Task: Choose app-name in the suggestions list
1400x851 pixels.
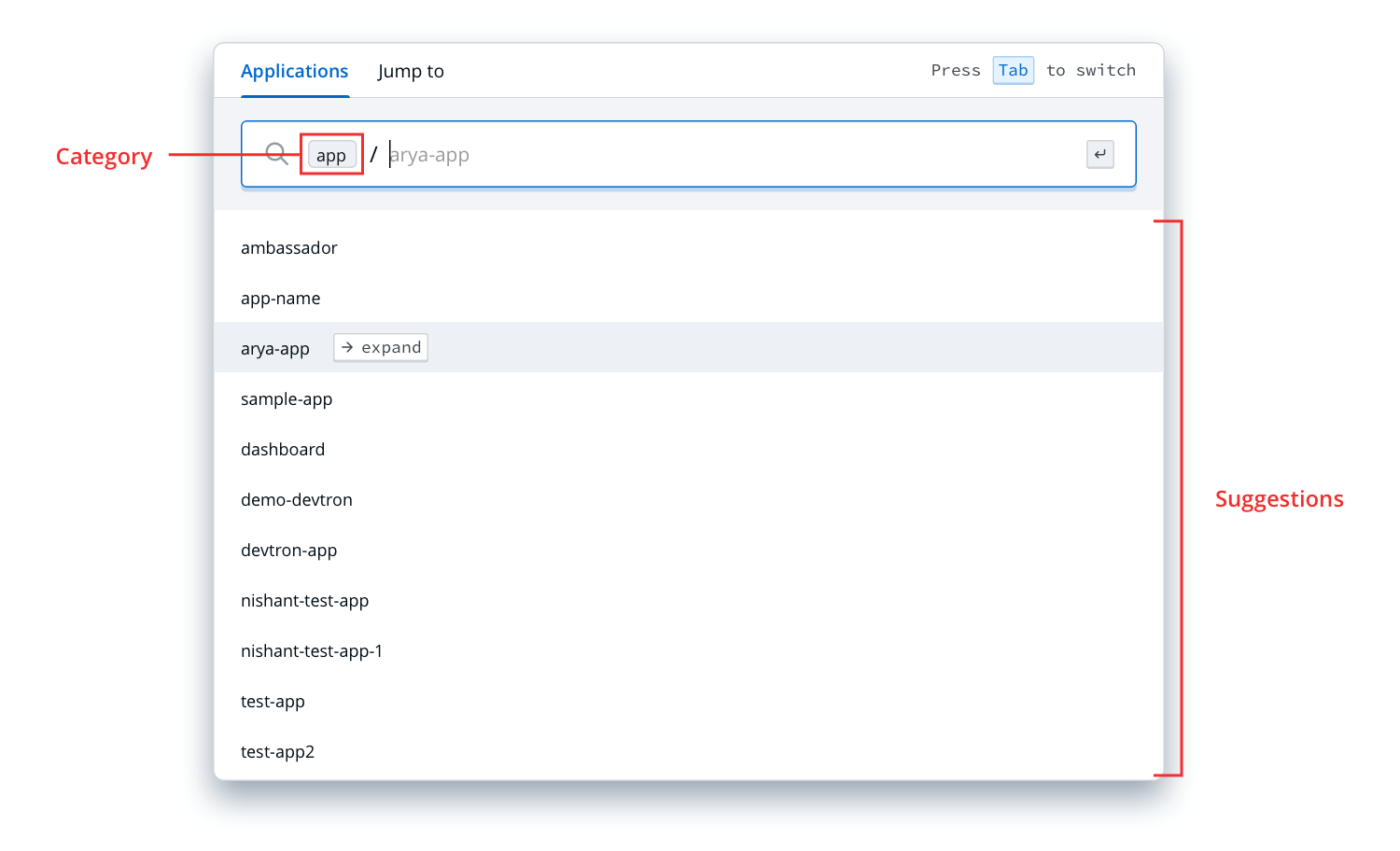Action: (281, 299)
